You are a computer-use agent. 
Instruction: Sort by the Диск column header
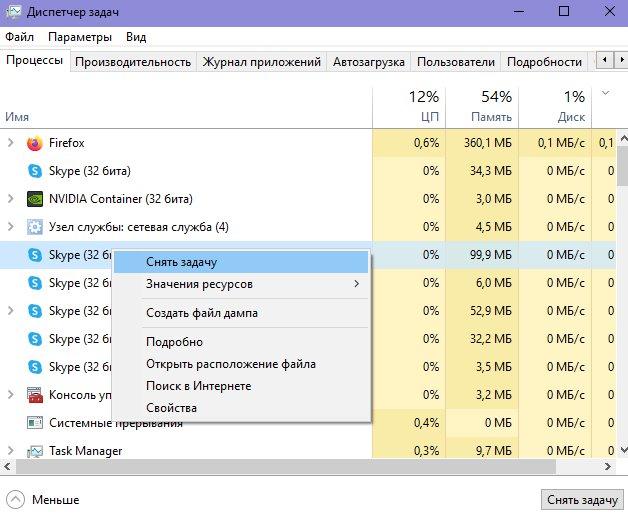click(x=555, y=106)
